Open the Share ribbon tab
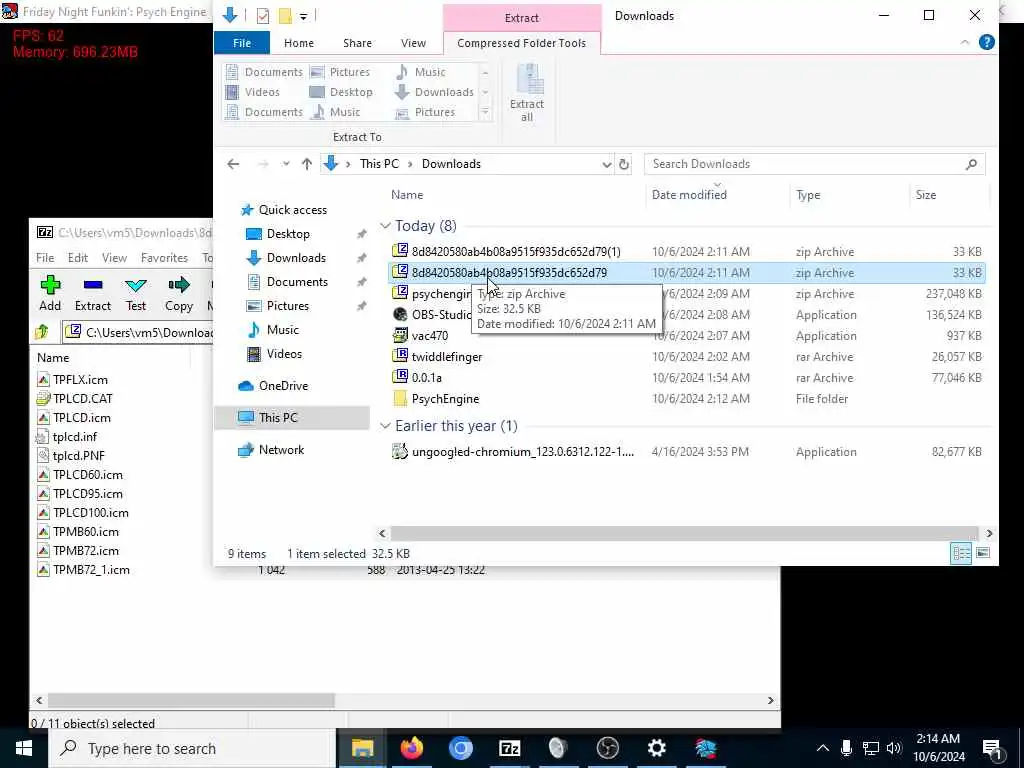Image resolution: width=1024 pixels, height=768 pixels. (357, 43)
